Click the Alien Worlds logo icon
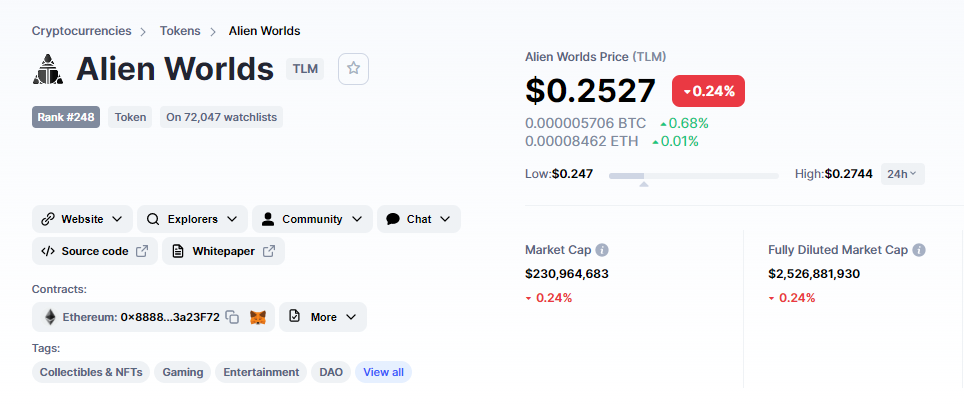This screenshot has height=408, width=964. pyautogui.click(x=48, y=69)
